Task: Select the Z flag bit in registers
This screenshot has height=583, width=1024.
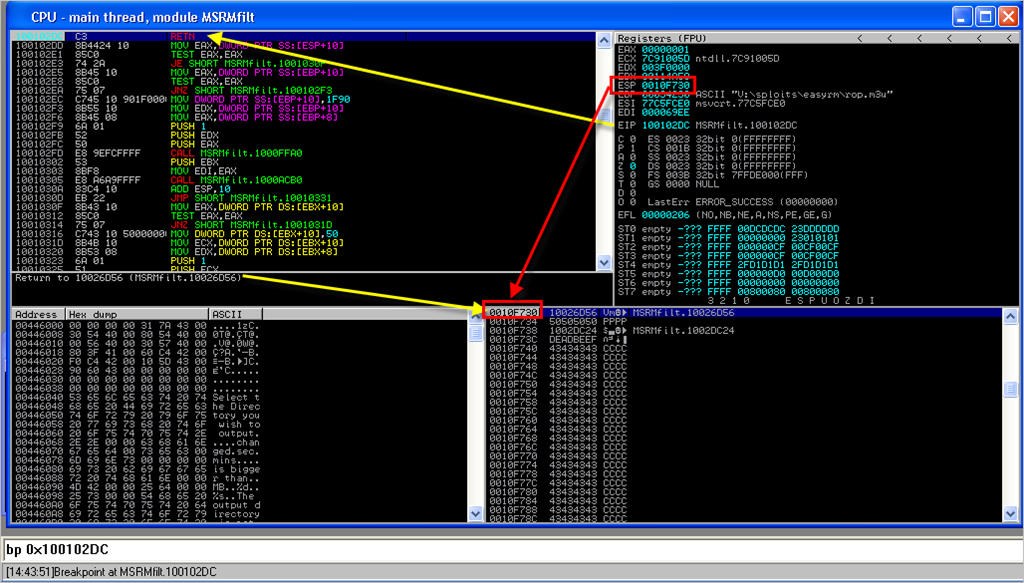Action: coord(631,164)
